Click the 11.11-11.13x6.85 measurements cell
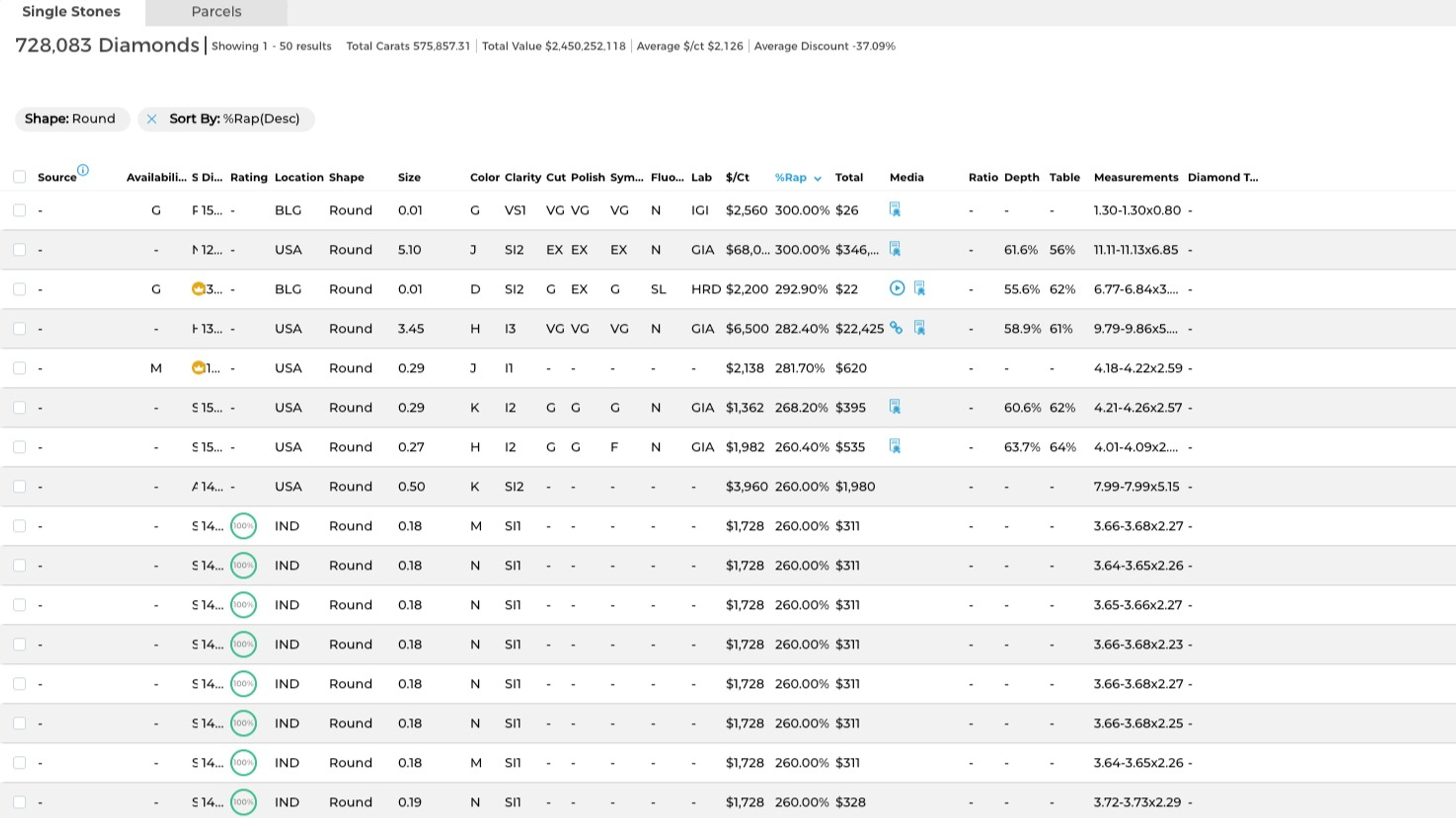Screen dimensions: 1456x818 (1136, 250)
